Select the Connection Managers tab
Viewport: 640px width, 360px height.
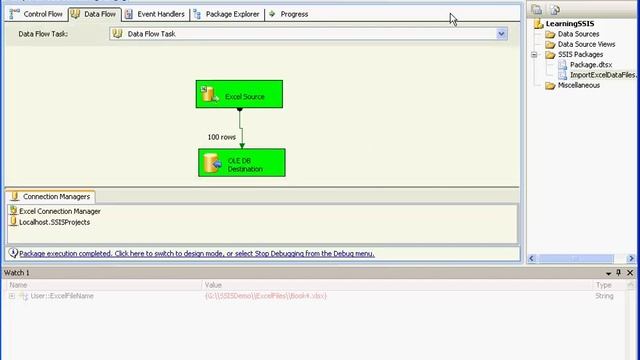pyautogui.click(x=51, y=196)
